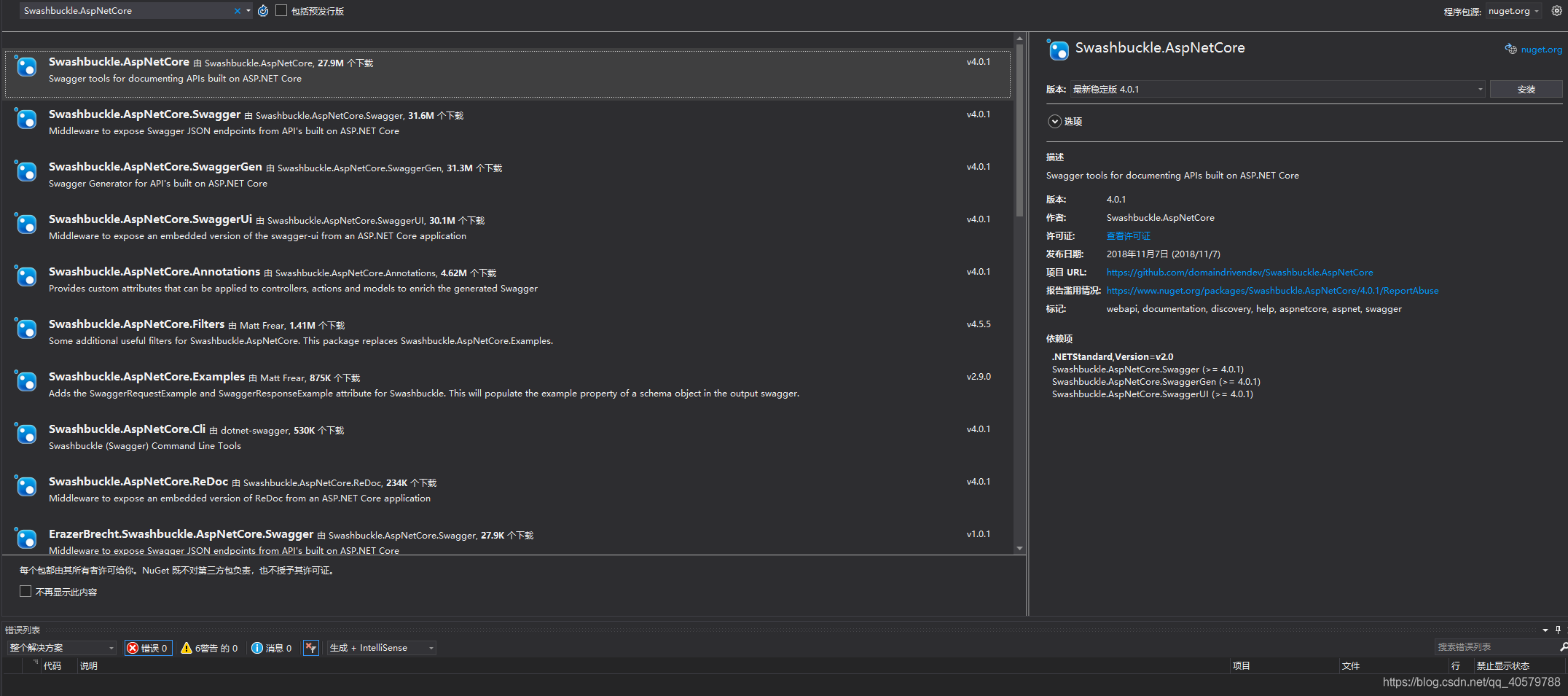Image resolution: width=1568 pixels, height=696 pixels.
Task: Click the Swashbuckle.AspNetCore.Examples package title
Action: click(x=146, y=377)
